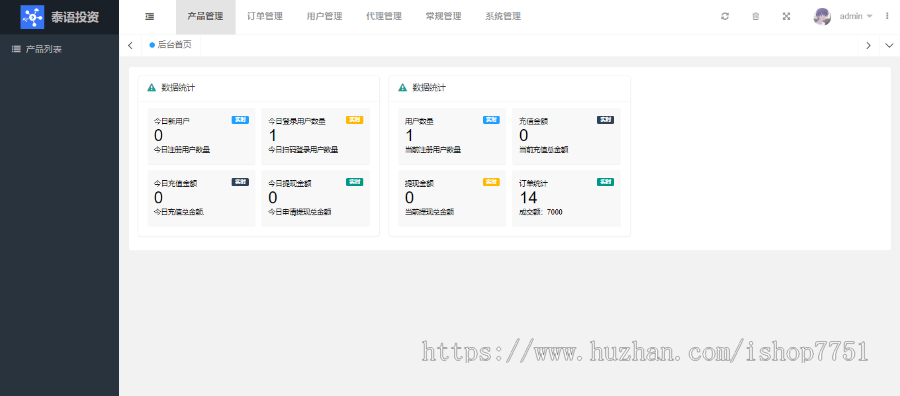The width and height of the screenshot is (900, 396).
Task: Click the green badge on the 今日提现金额 card
Action: pyautogui.click(x=354, y=182)
